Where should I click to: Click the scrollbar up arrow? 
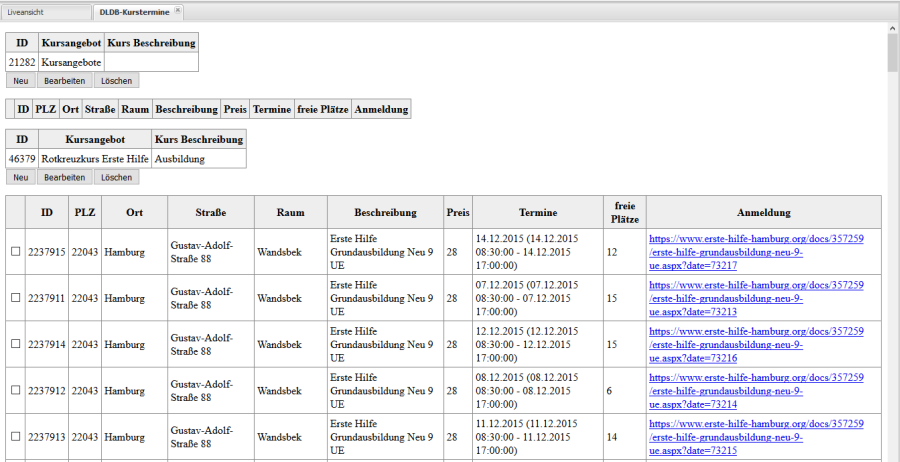pos(892,29)
